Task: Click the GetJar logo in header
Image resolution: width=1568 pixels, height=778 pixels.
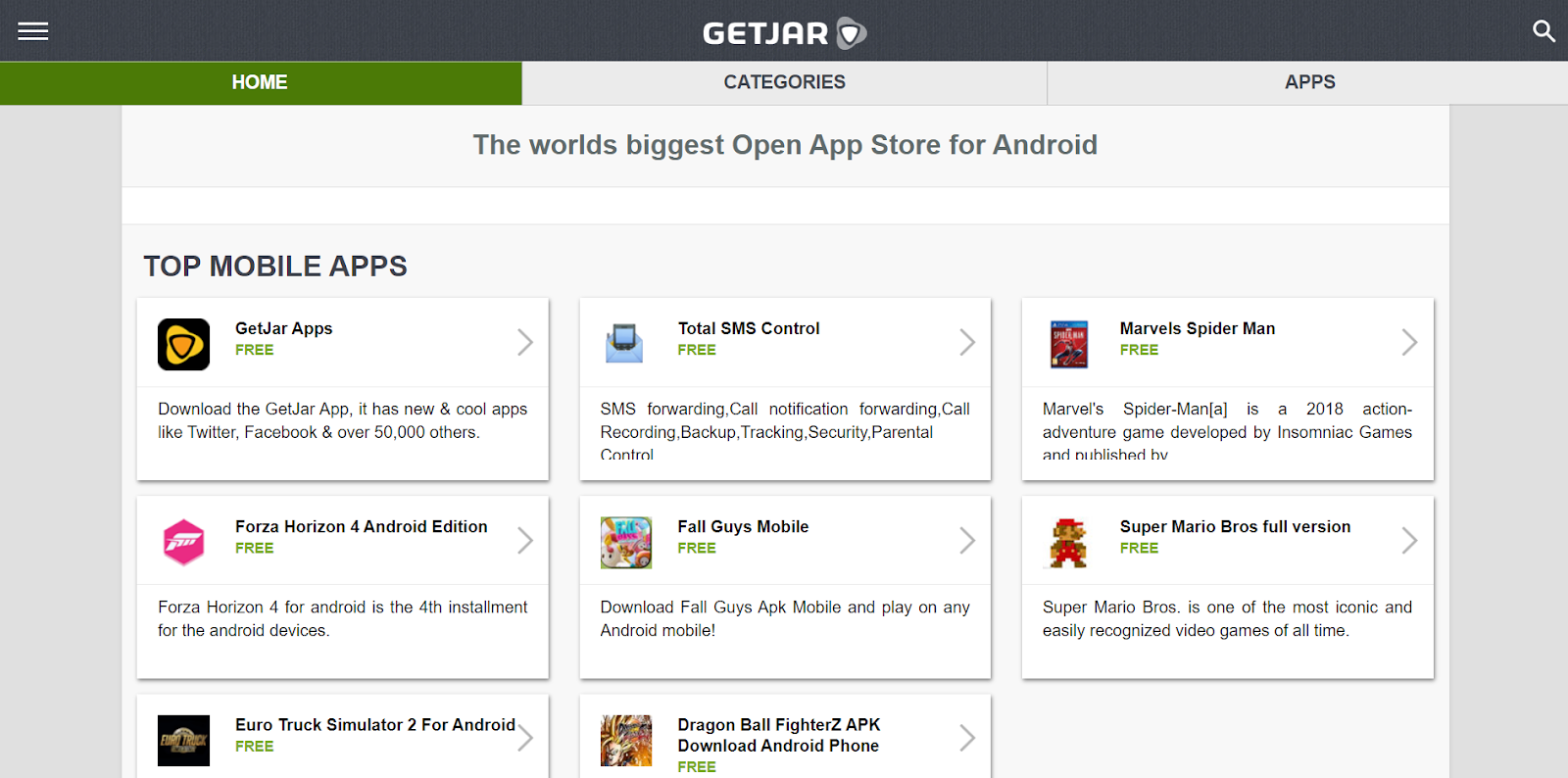Action: pyautogui.click(x=784, y=33)
